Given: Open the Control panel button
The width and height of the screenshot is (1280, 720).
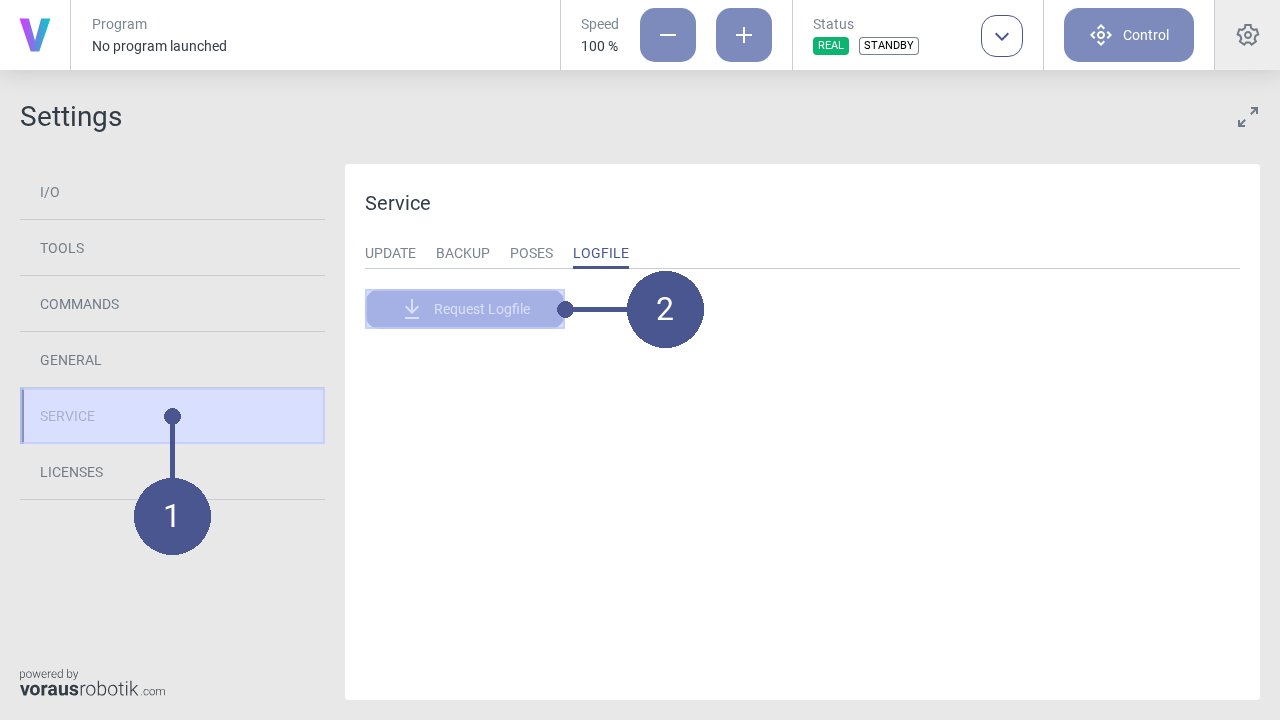Looking at the screenshot, I should [x=1129, y=35].
